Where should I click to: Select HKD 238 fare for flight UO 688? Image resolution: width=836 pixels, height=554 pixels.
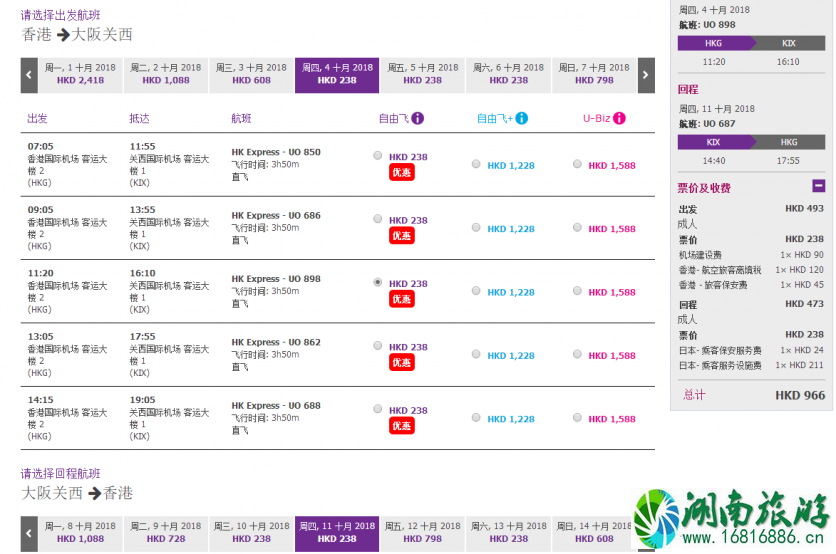click(x=377, y=410)
